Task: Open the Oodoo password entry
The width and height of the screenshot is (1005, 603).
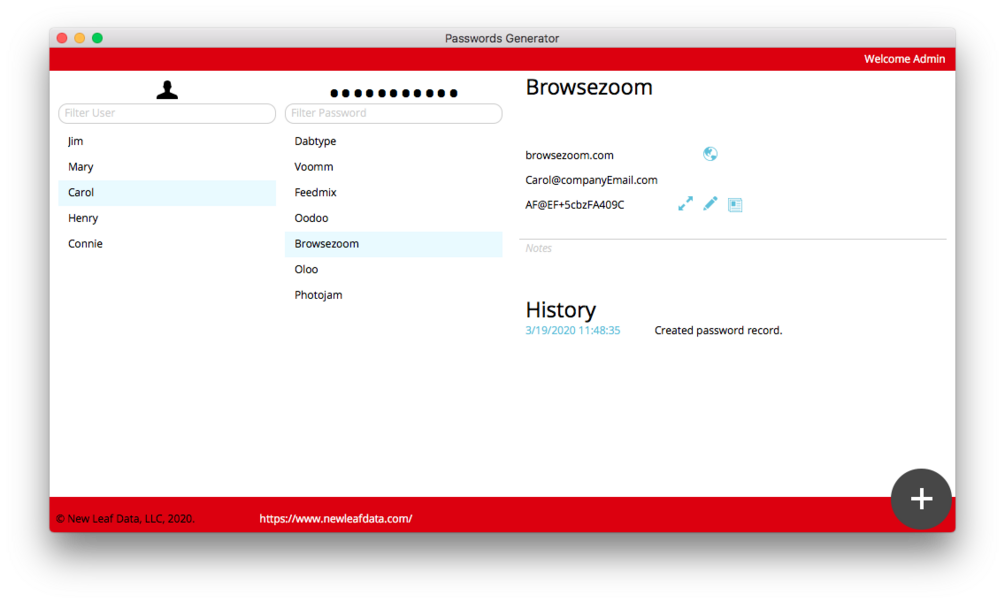Action: tap(394, 218)
